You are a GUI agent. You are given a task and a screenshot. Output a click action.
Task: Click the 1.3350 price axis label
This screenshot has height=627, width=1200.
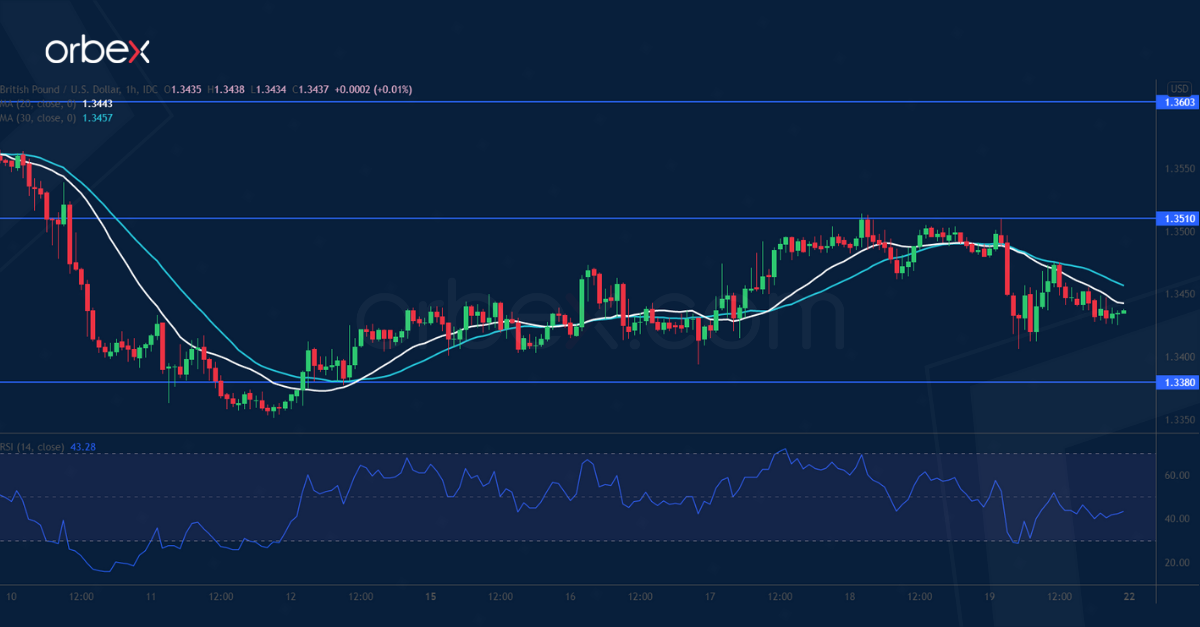coord(1177,420)
